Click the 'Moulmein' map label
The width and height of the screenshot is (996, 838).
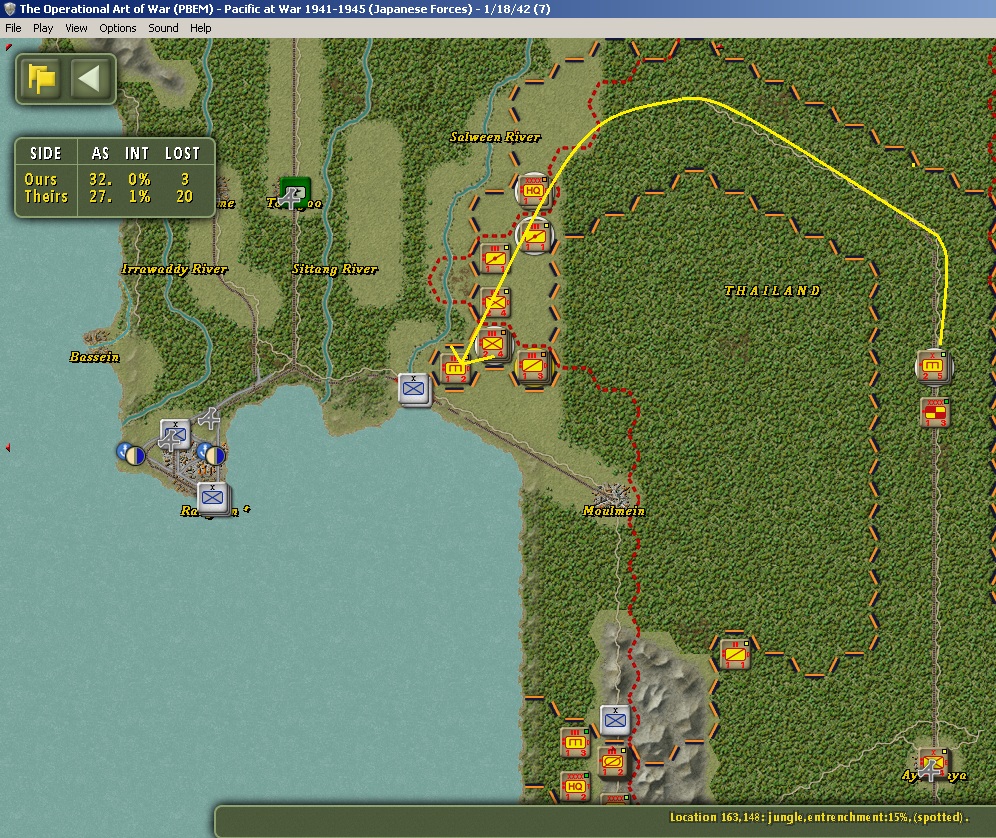coord(614,511)
